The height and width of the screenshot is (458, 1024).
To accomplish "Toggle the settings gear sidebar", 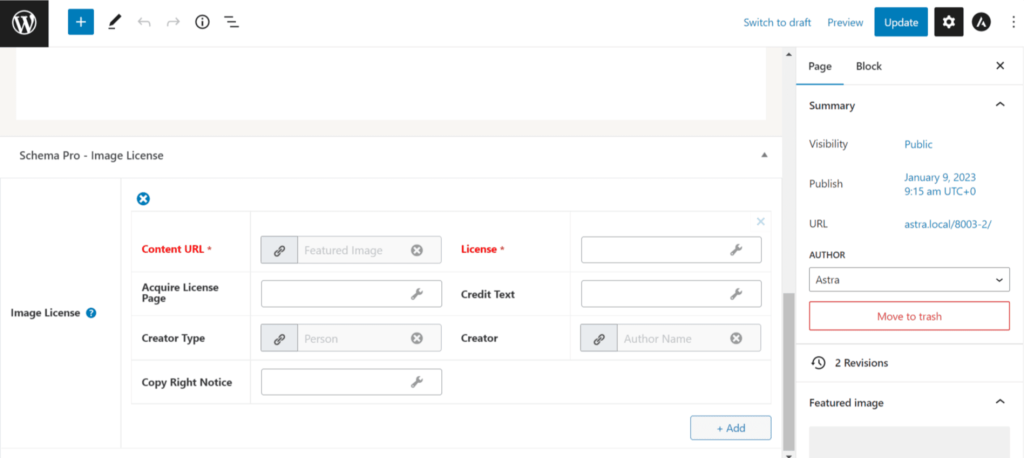I will (948, 22).
